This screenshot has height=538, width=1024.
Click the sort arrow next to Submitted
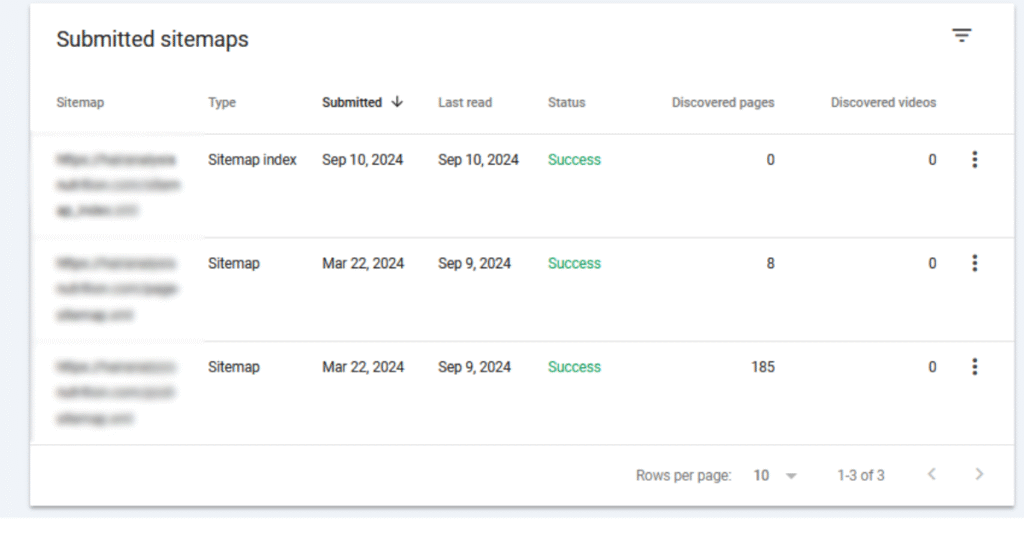click(x=397, y=102)
